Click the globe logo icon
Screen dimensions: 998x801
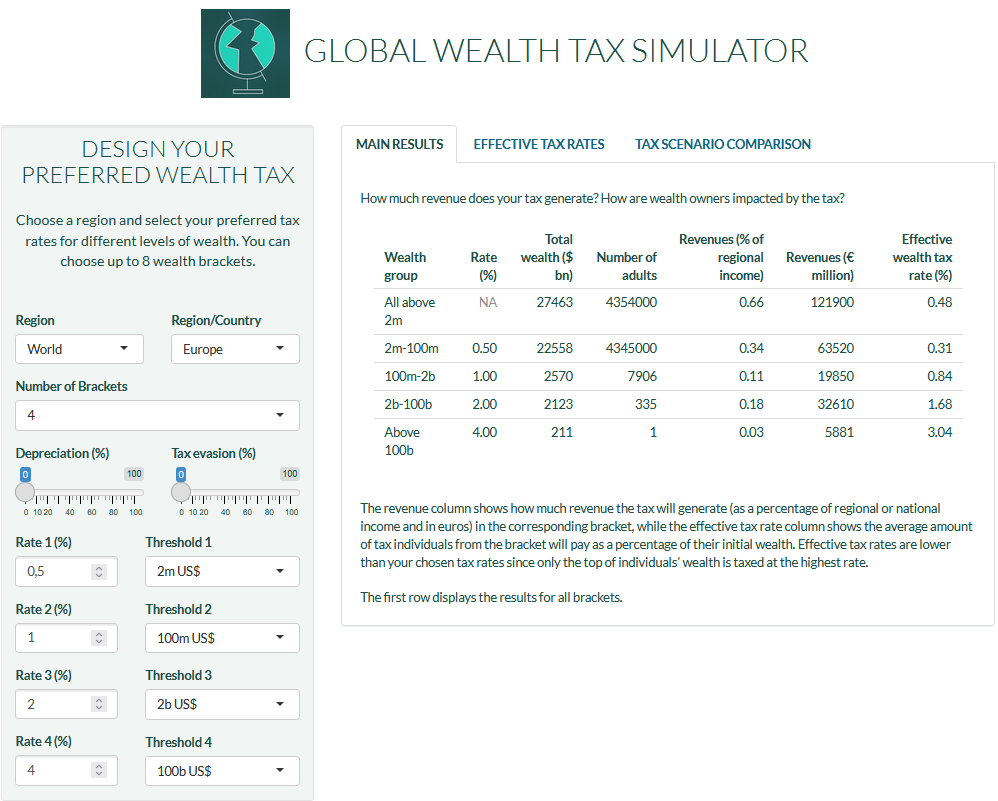point(245,54)
